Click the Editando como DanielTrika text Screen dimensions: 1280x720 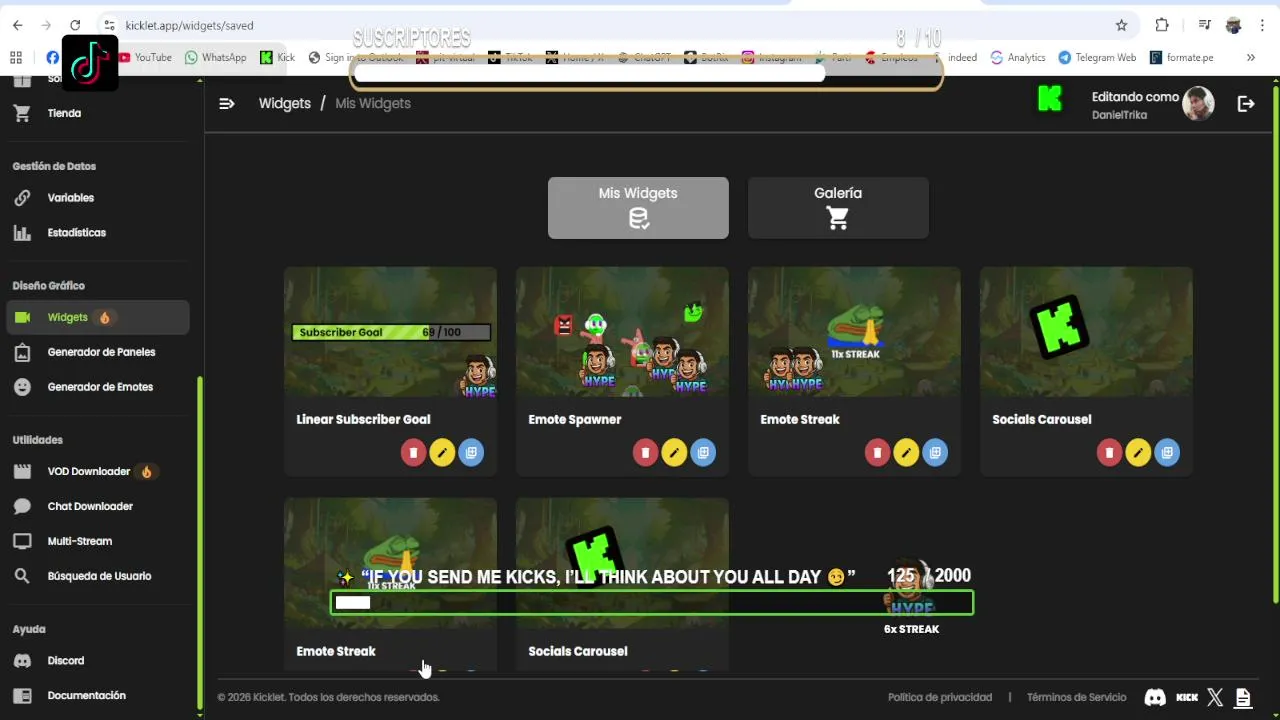pyautogui.click(x=1135, y=105)
